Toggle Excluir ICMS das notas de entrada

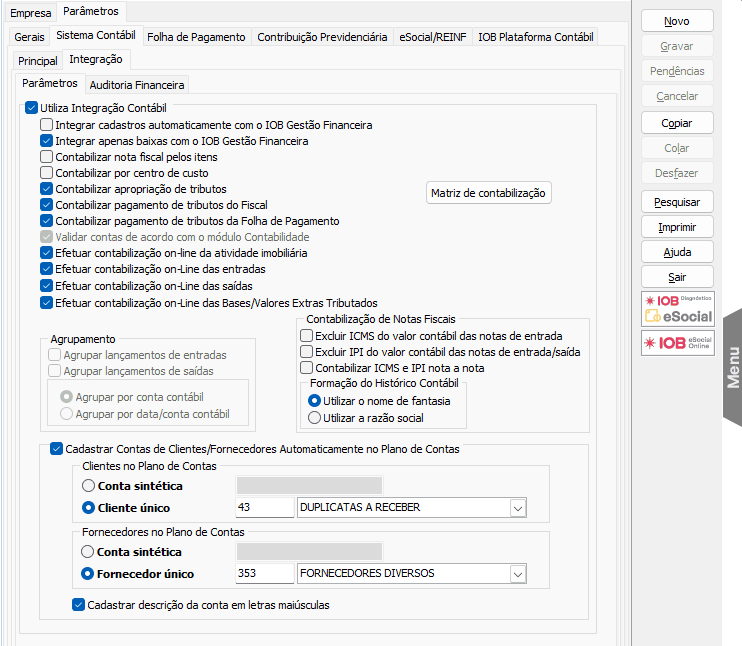coord(307,336)
